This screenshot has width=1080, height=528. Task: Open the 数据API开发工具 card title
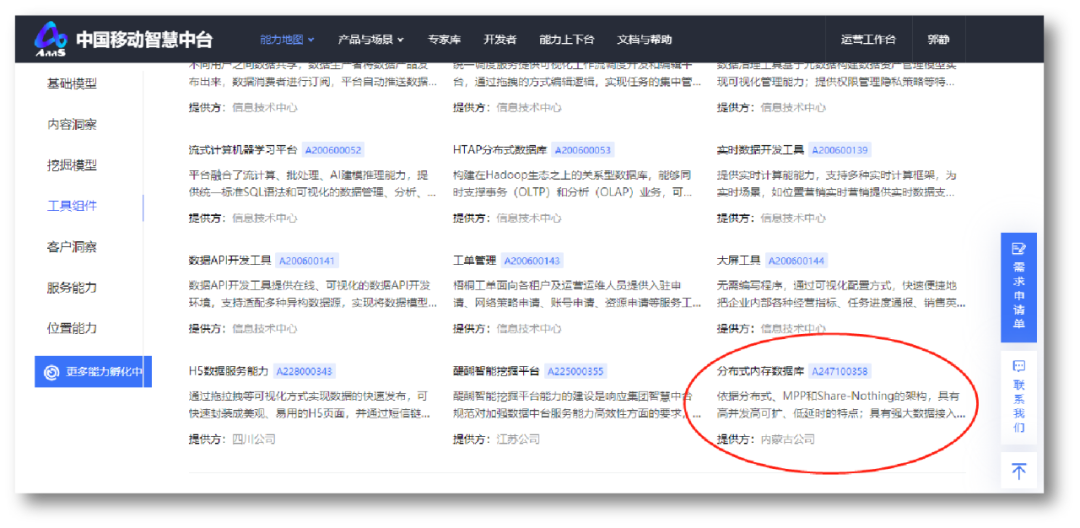[229, 261]
